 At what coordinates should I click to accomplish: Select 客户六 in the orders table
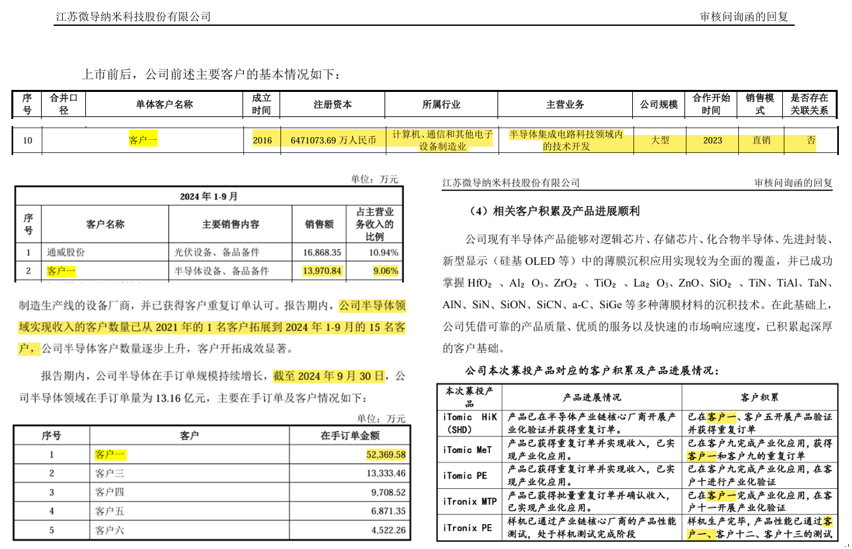coord(110,530)
